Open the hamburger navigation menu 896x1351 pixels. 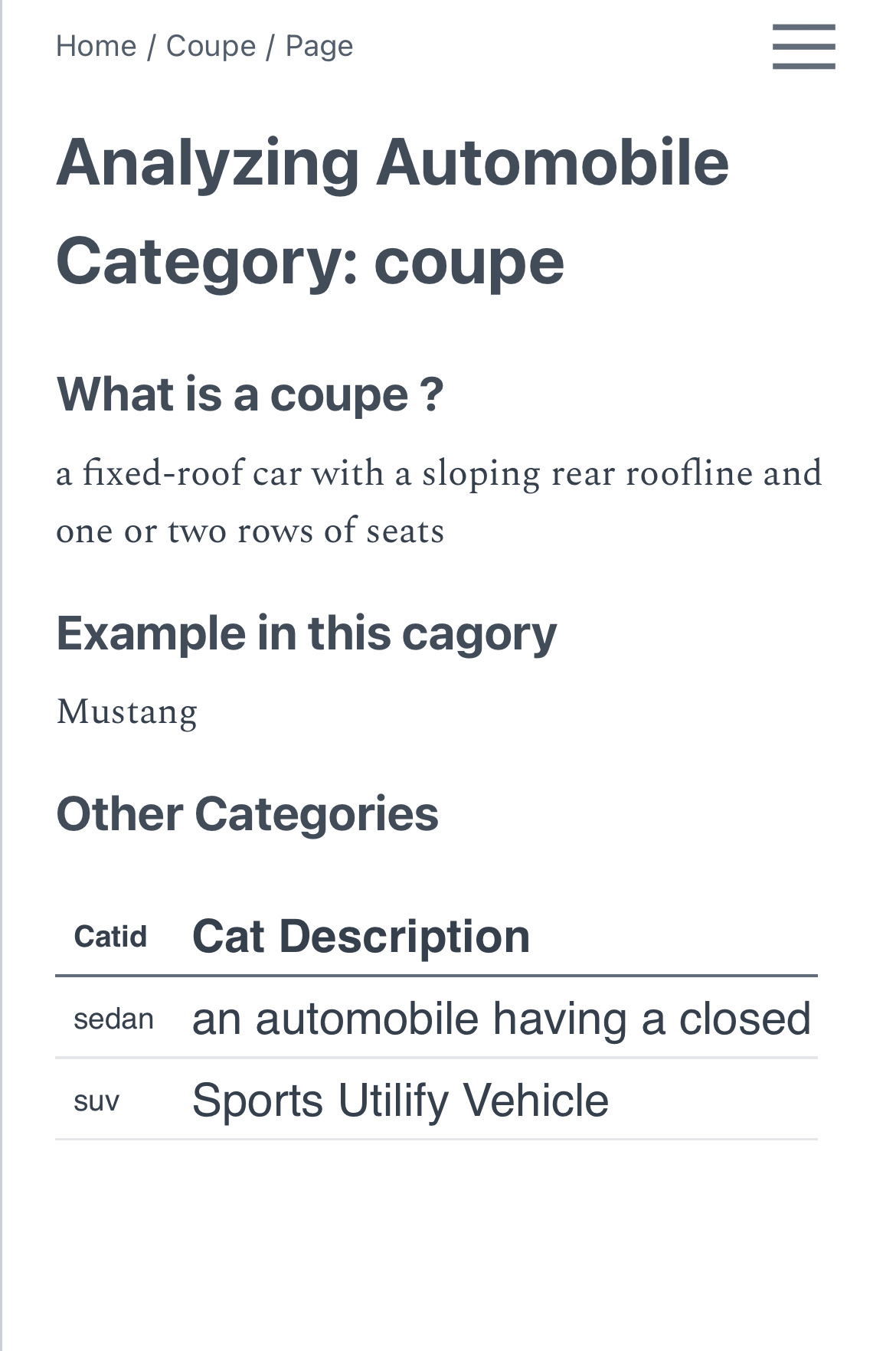tap(803, 47)
